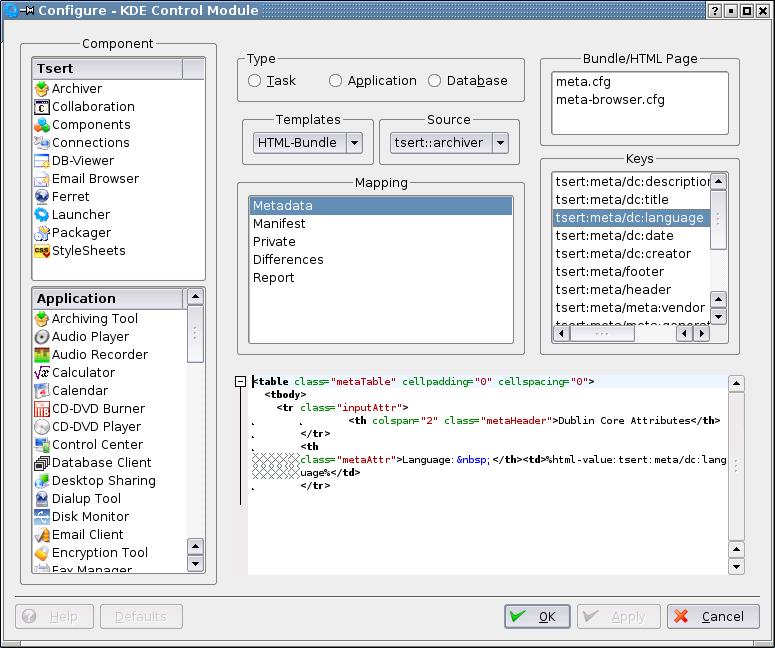775x648 pixels.
Task: Collapse the table code fold marker
Action: [x=240, y=382]
